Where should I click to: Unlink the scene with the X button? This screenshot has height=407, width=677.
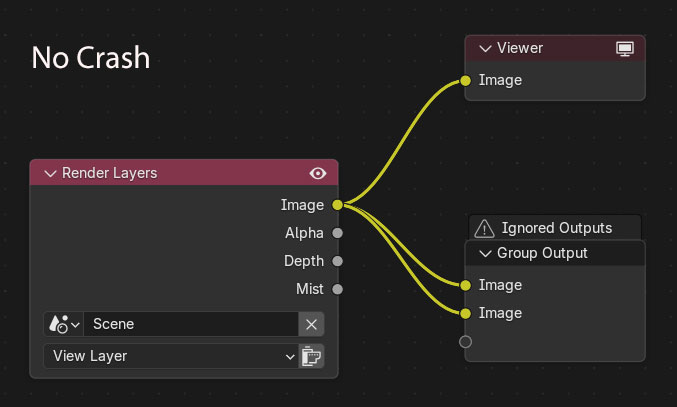point(312,324)
